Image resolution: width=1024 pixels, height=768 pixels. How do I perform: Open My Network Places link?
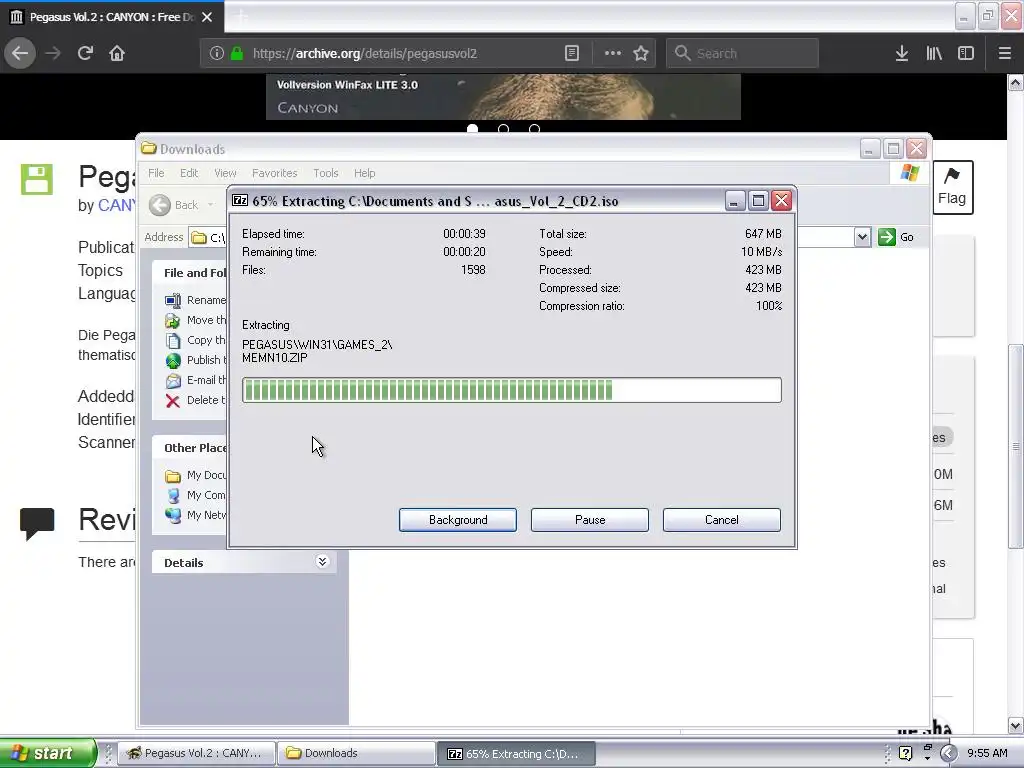195,515
